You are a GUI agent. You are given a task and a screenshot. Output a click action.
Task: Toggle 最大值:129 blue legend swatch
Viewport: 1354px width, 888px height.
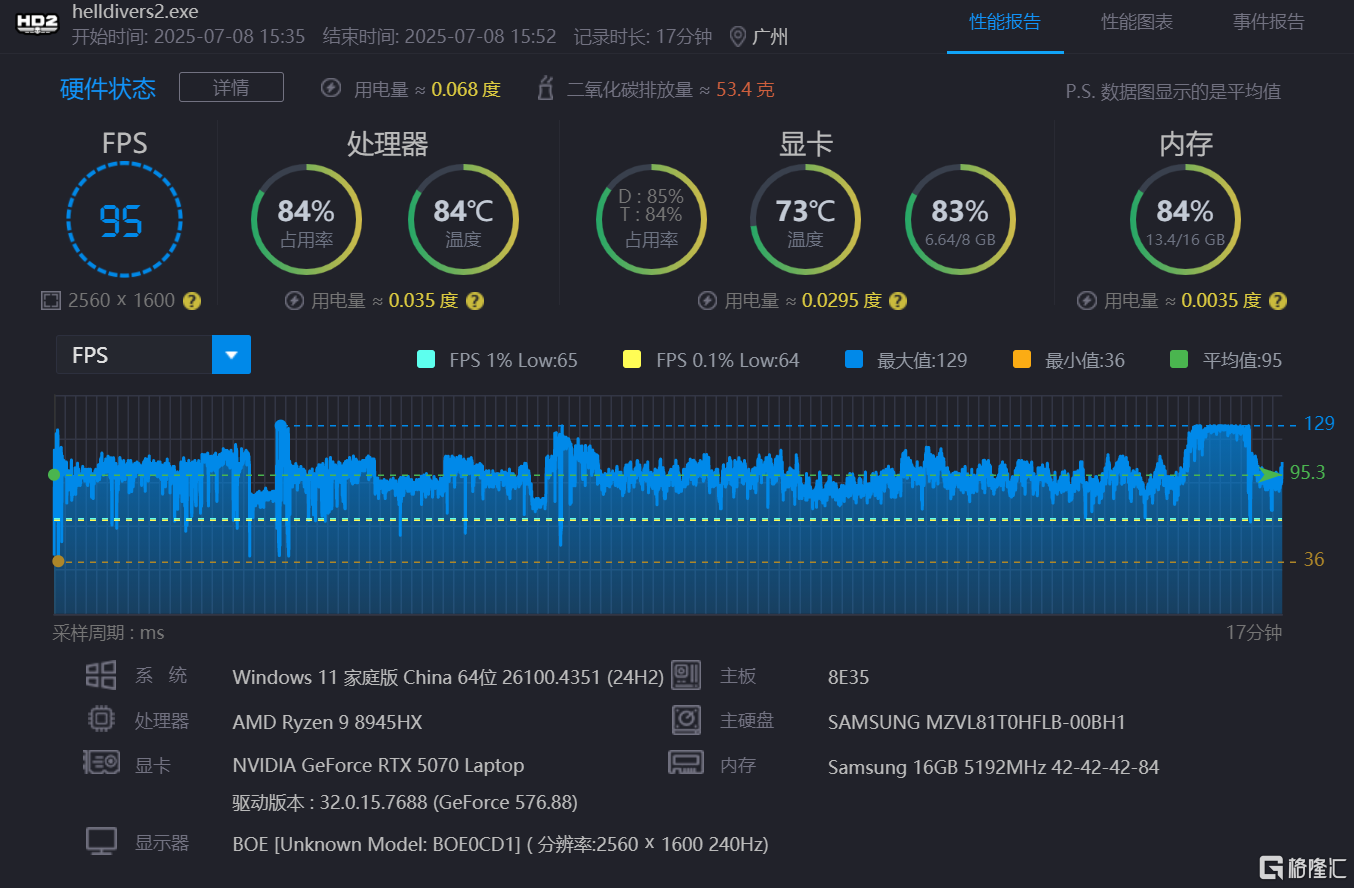tap(853, 360)
